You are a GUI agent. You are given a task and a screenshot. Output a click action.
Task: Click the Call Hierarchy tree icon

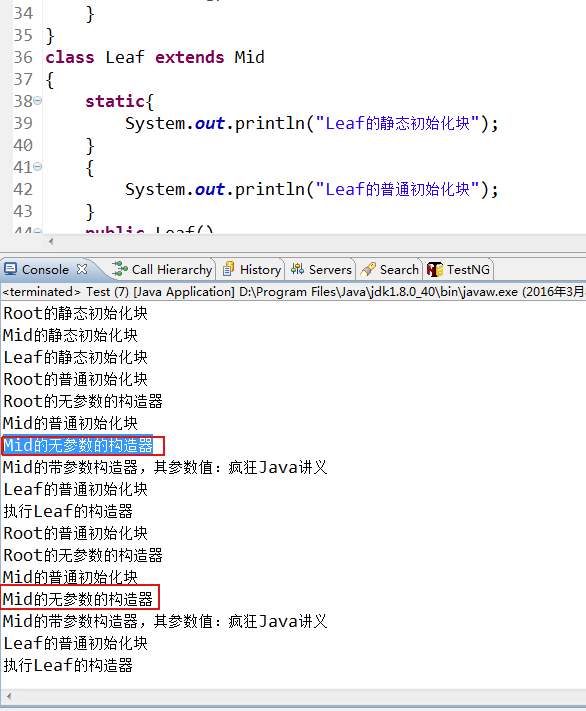(x=120, y=269)
